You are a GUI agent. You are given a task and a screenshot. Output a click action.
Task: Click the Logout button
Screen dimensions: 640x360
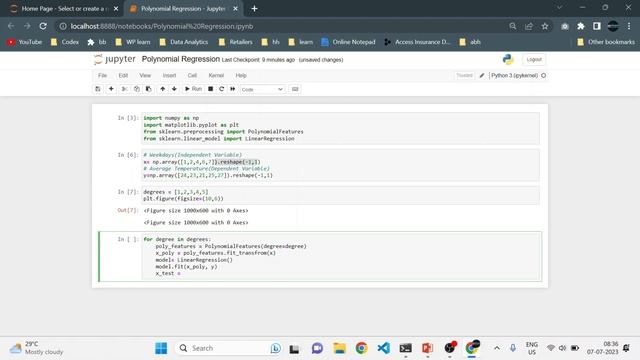pyautogui.click(x=534, y=60)
